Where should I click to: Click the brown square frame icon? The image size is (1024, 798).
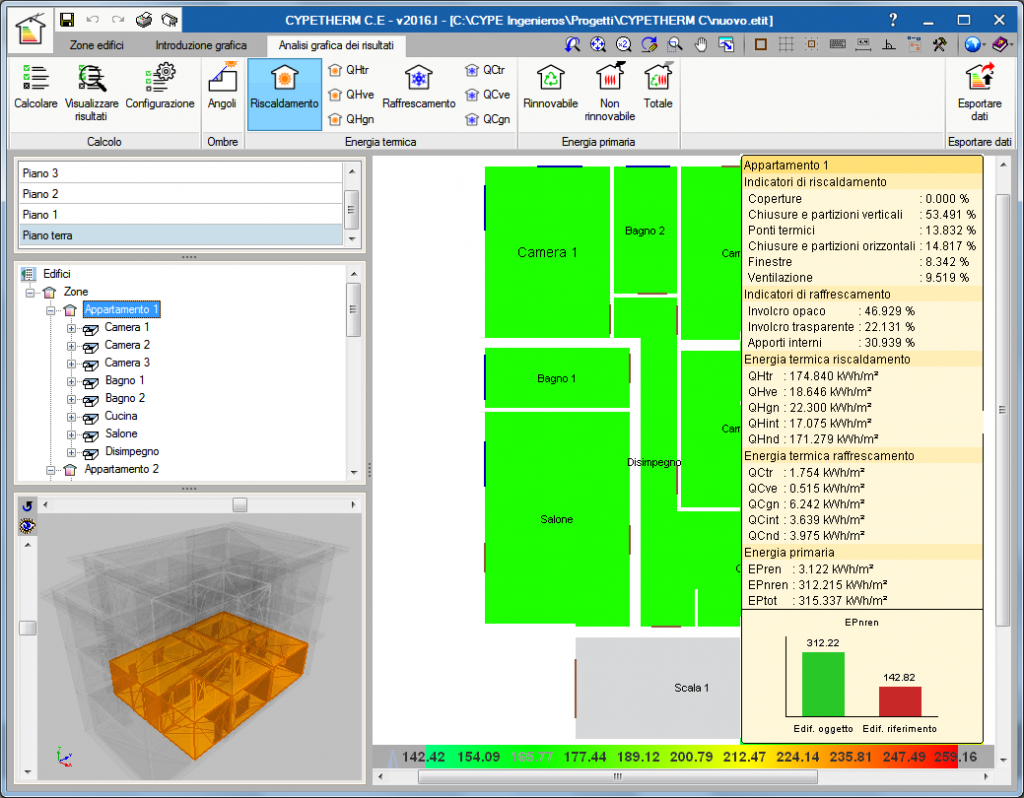pos(760,44)
